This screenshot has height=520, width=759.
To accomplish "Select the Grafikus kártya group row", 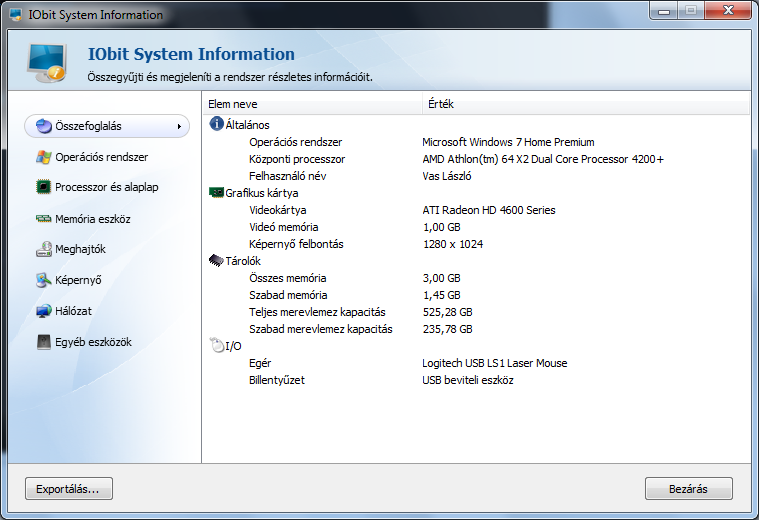I will [x=476, y=193].
